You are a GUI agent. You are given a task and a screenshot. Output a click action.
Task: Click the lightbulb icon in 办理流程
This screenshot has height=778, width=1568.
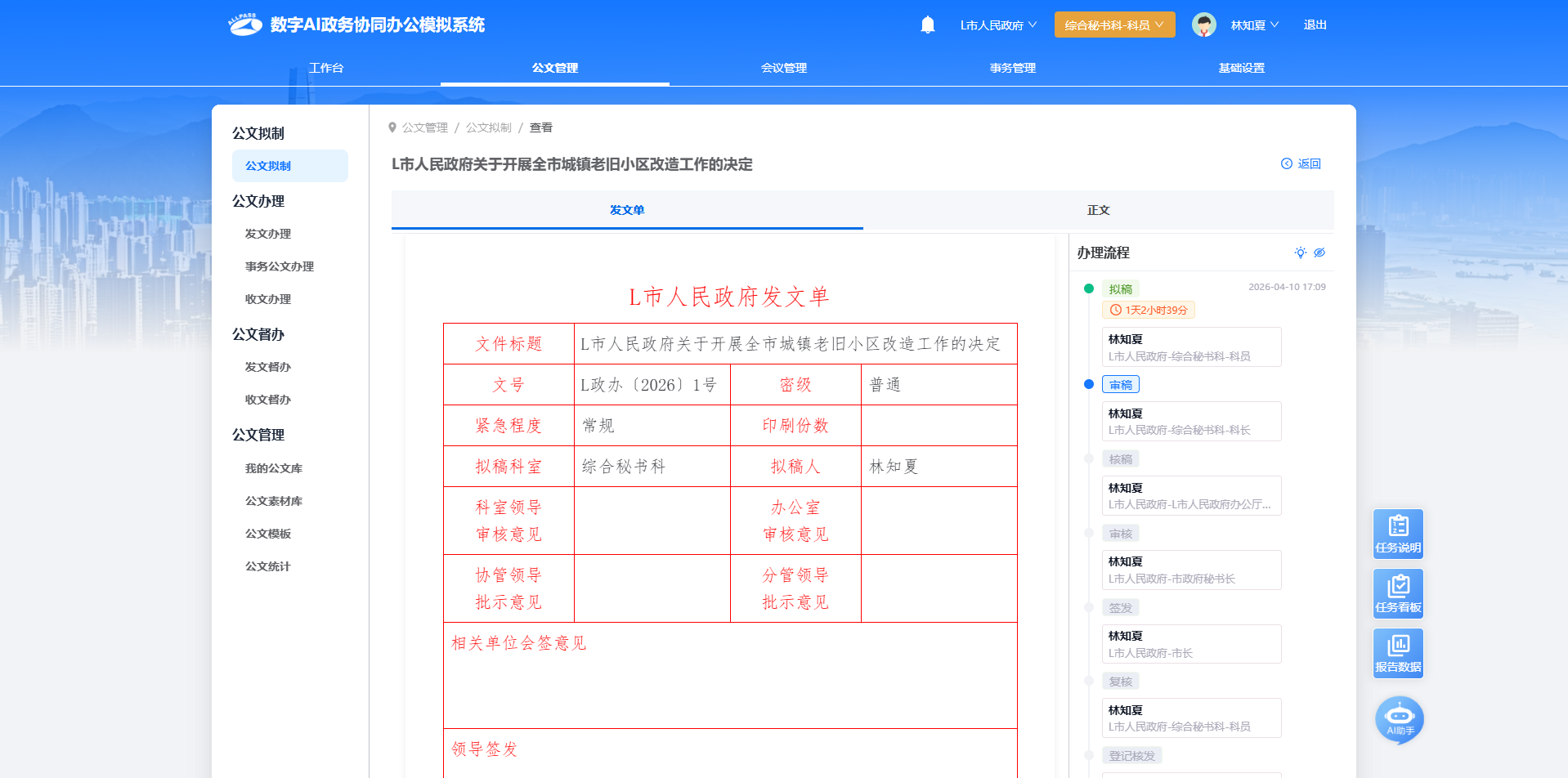click(x=1300, y=253)
